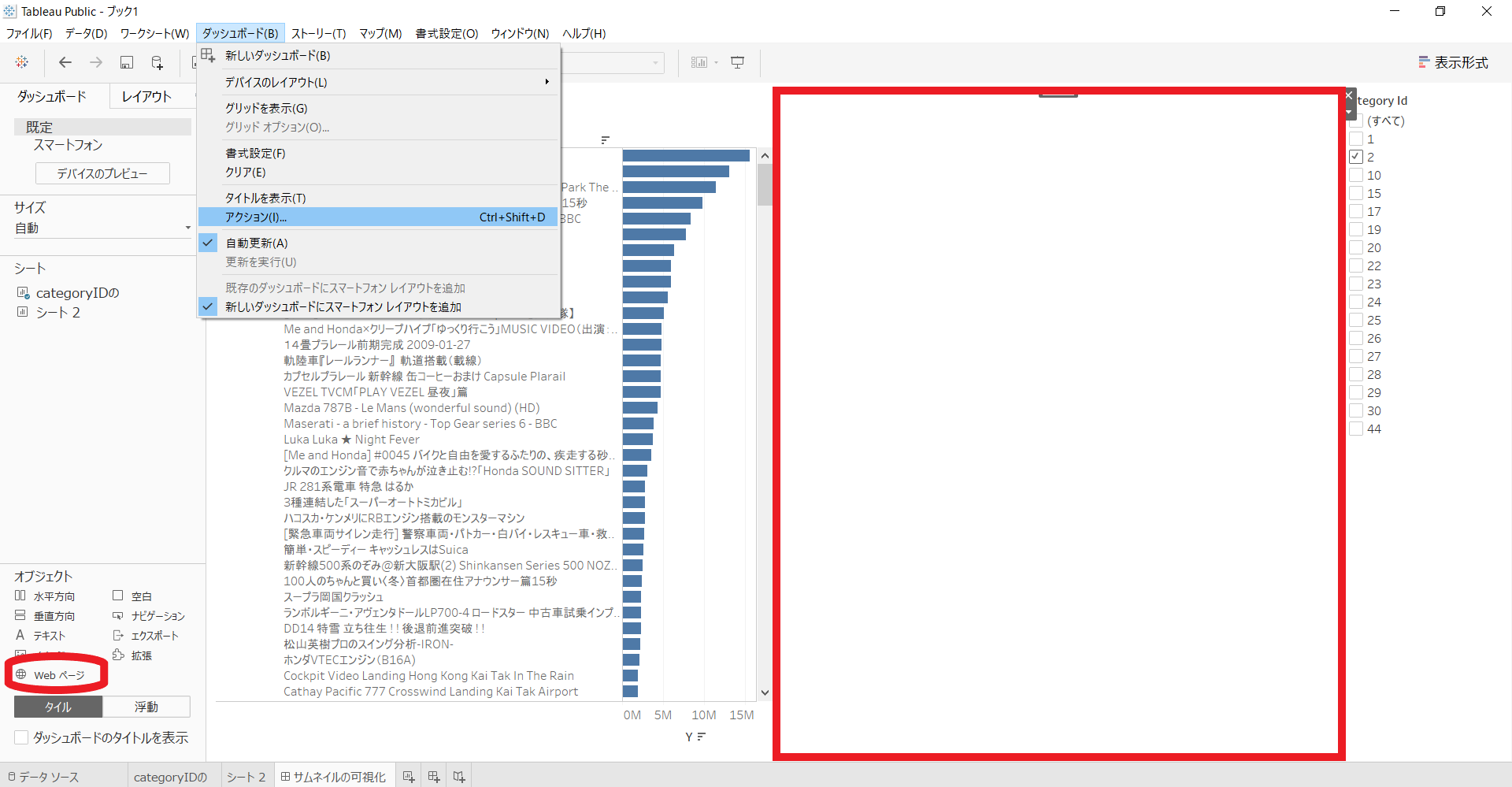1512x787 pixels.
Task: Uncheck category Id 2 filter checkbox
Action: click(x=1355, y=157)
